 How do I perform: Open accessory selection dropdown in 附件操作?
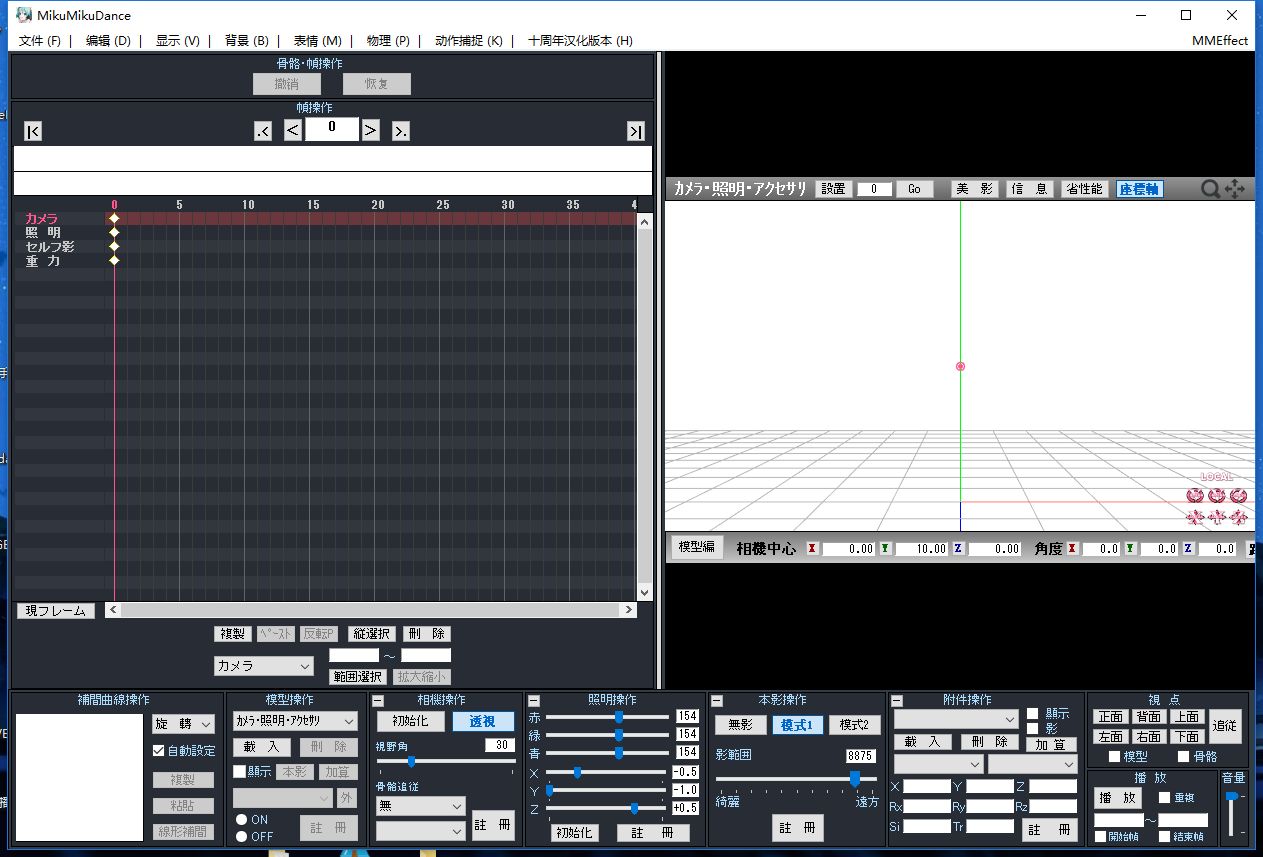click(x=956, y=719)
